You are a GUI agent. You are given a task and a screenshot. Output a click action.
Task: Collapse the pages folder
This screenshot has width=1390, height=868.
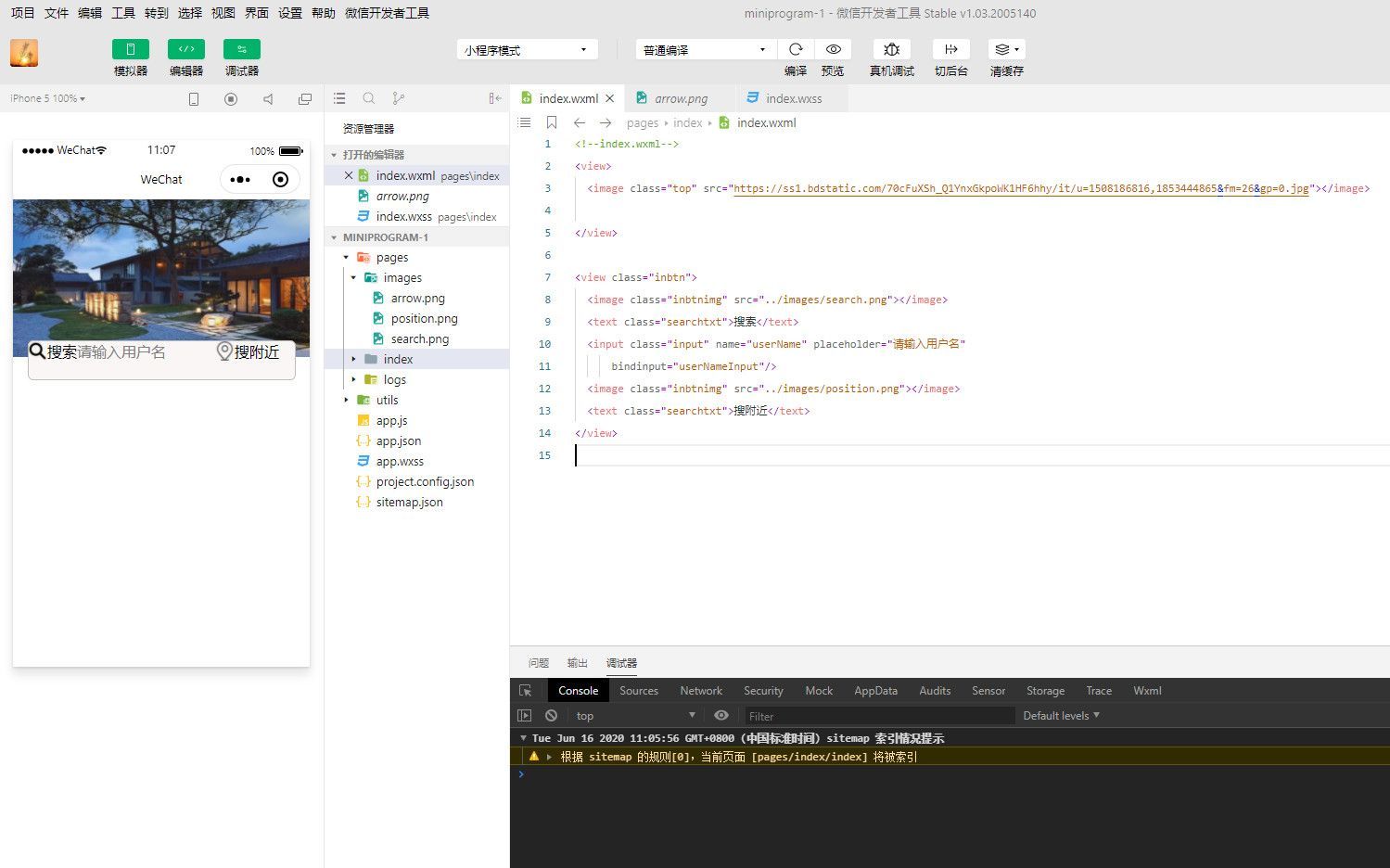(x=346, y=258)
